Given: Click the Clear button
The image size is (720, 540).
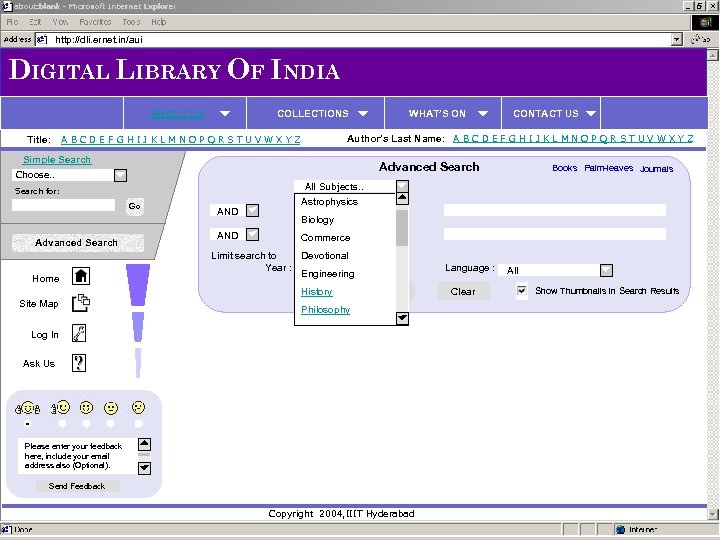Looking at the screenshot, I should point(463,291).
